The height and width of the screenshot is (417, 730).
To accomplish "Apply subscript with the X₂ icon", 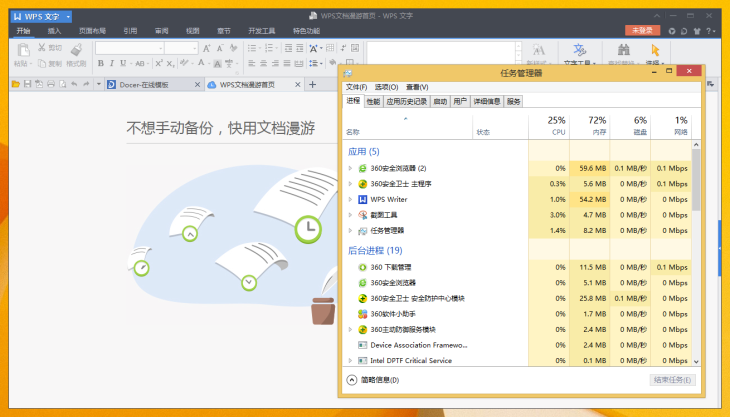I will click(170, 63).
